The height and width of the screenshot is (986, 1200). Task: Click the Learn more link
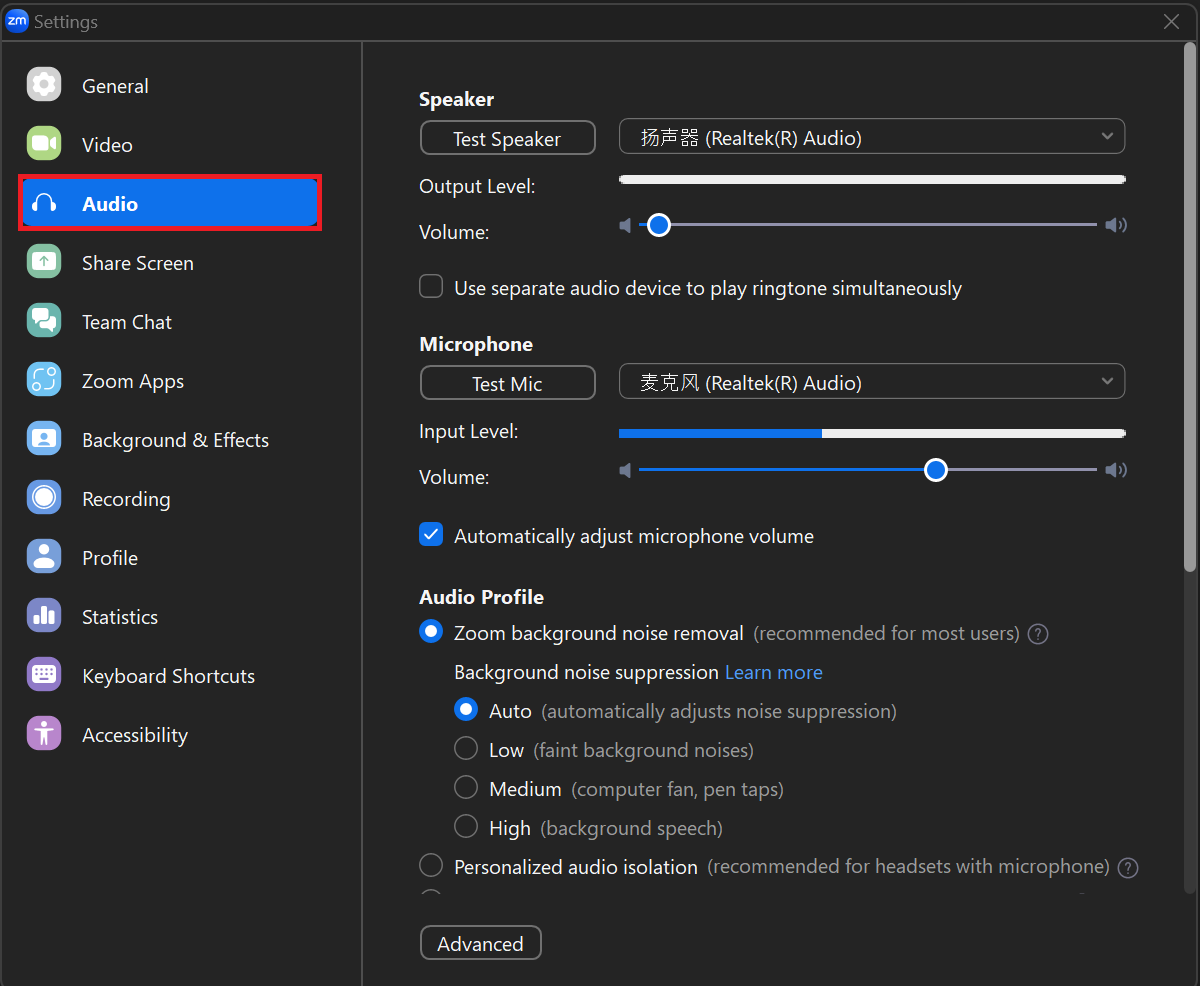(774, 672)
